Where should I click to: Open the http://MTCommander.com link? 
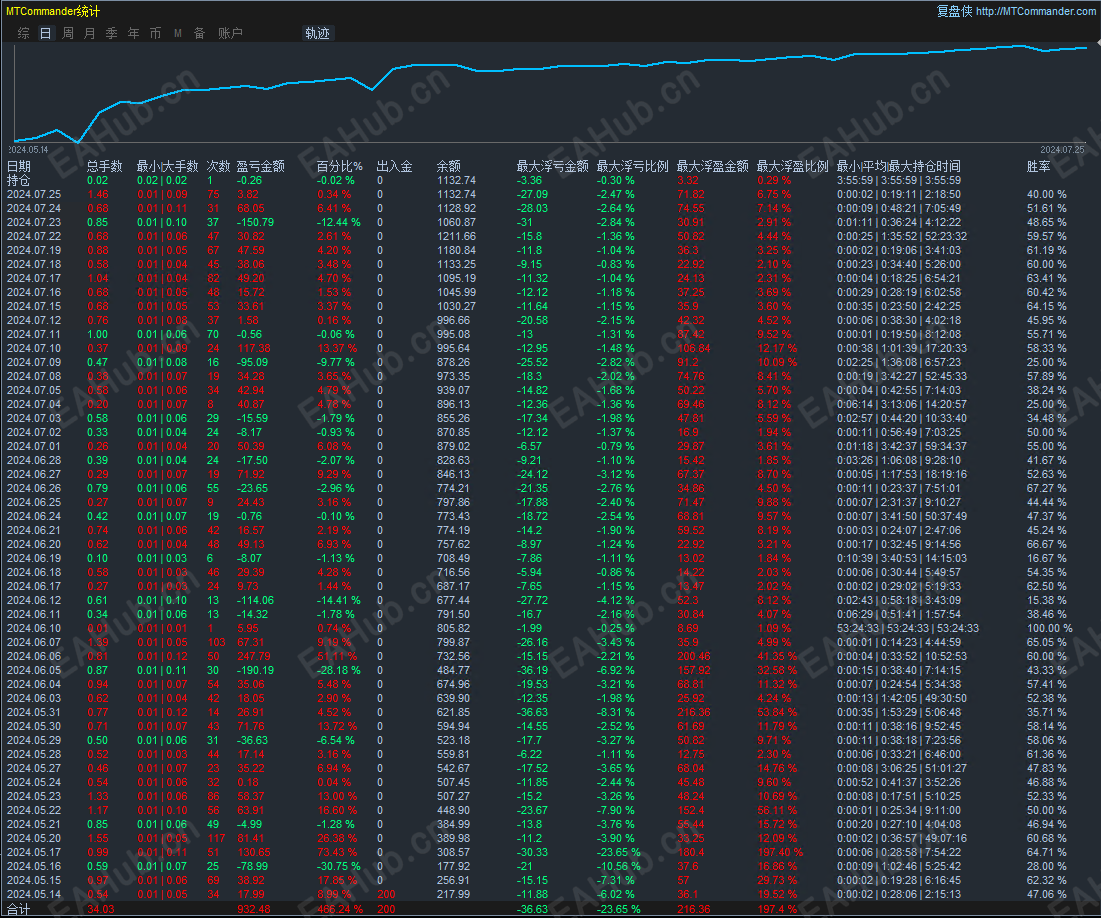(1035, 11)
